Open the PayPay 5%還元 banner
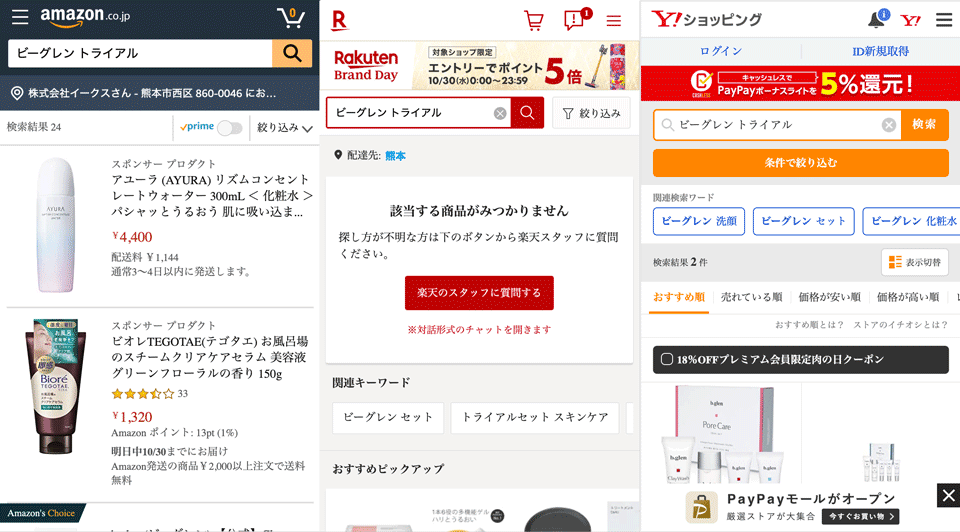The height and width of the screenshot is (532, 960). (x=801, y=83)
